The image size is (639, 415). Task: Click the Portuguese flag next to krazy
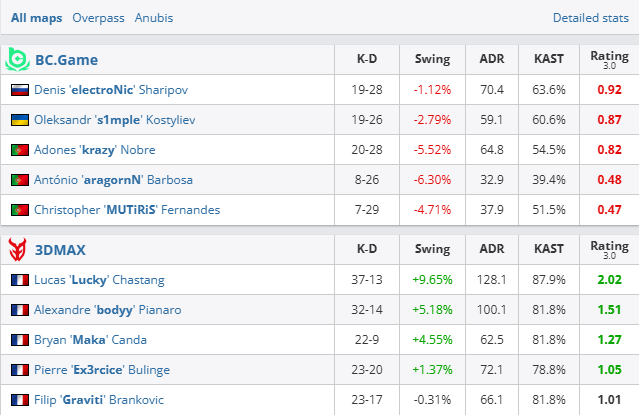coord(19,150)
